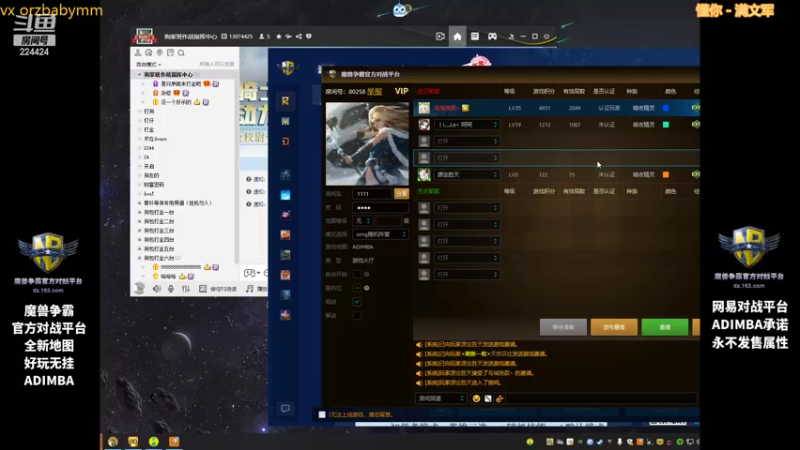Click the first taskbar application icon
Screen dimensions: 800x450
coord(113,441)
